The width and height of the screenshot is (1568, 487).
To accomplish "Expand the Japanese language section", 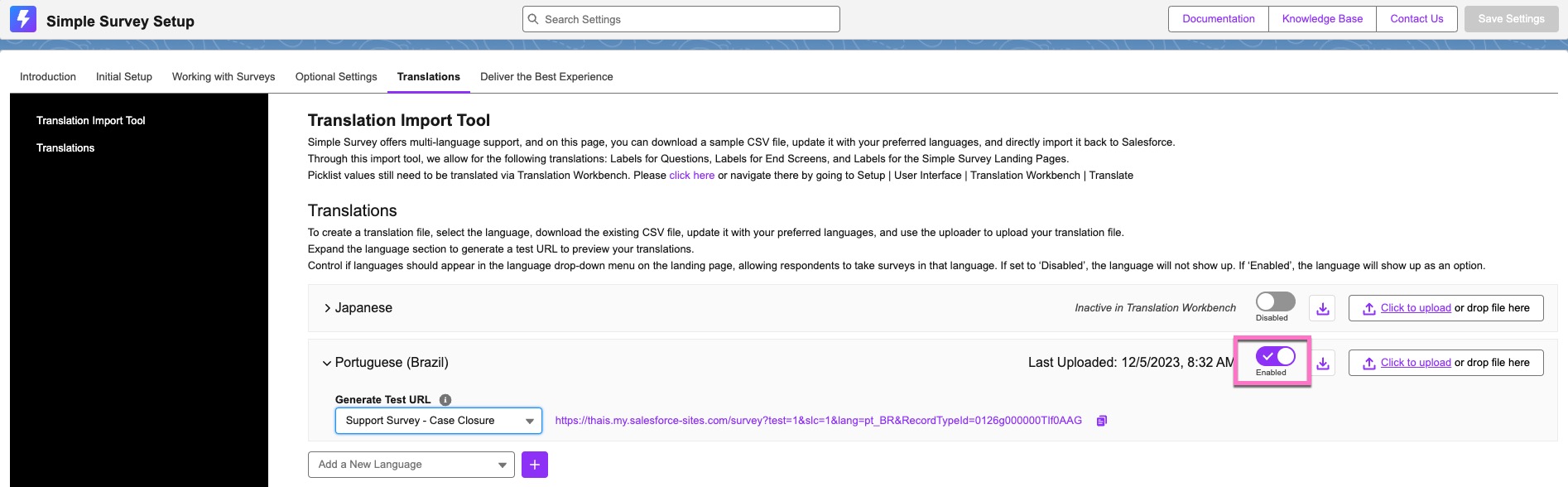I will [x=328, y=308].
